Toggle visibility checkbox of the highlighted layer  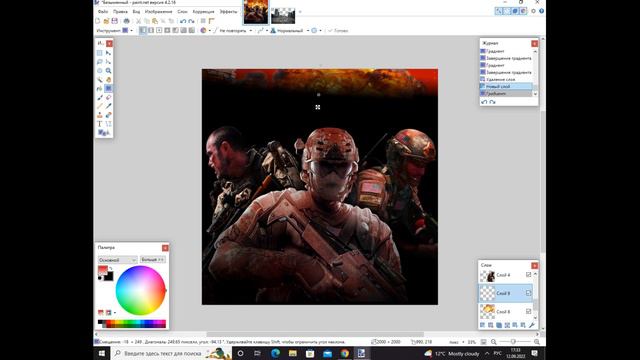tap(529, 293)
